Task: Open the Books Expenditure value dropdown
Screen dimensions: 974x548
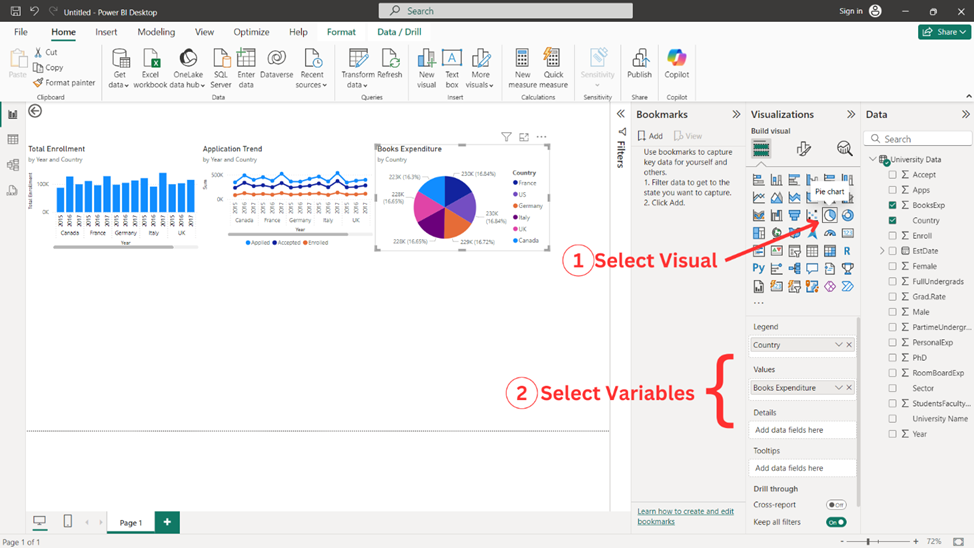Action: point(839,388)
